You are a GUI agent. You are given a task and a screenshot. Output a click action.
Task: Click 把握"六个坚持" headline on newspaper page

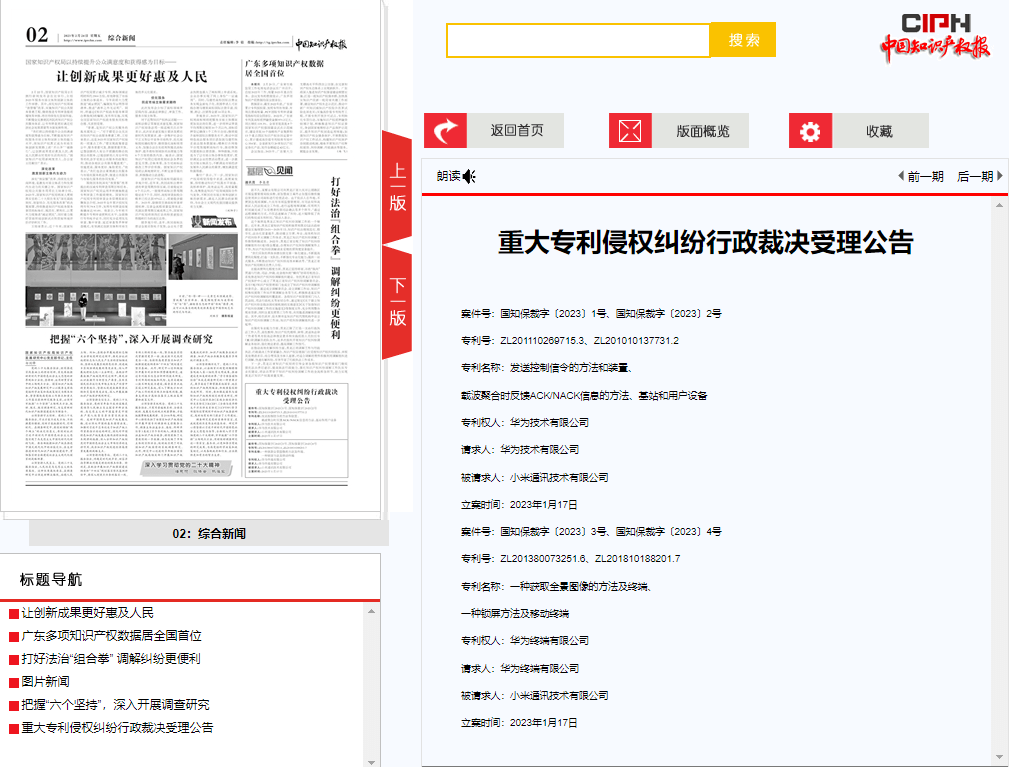pyautogui.click(x=131, y=338)
